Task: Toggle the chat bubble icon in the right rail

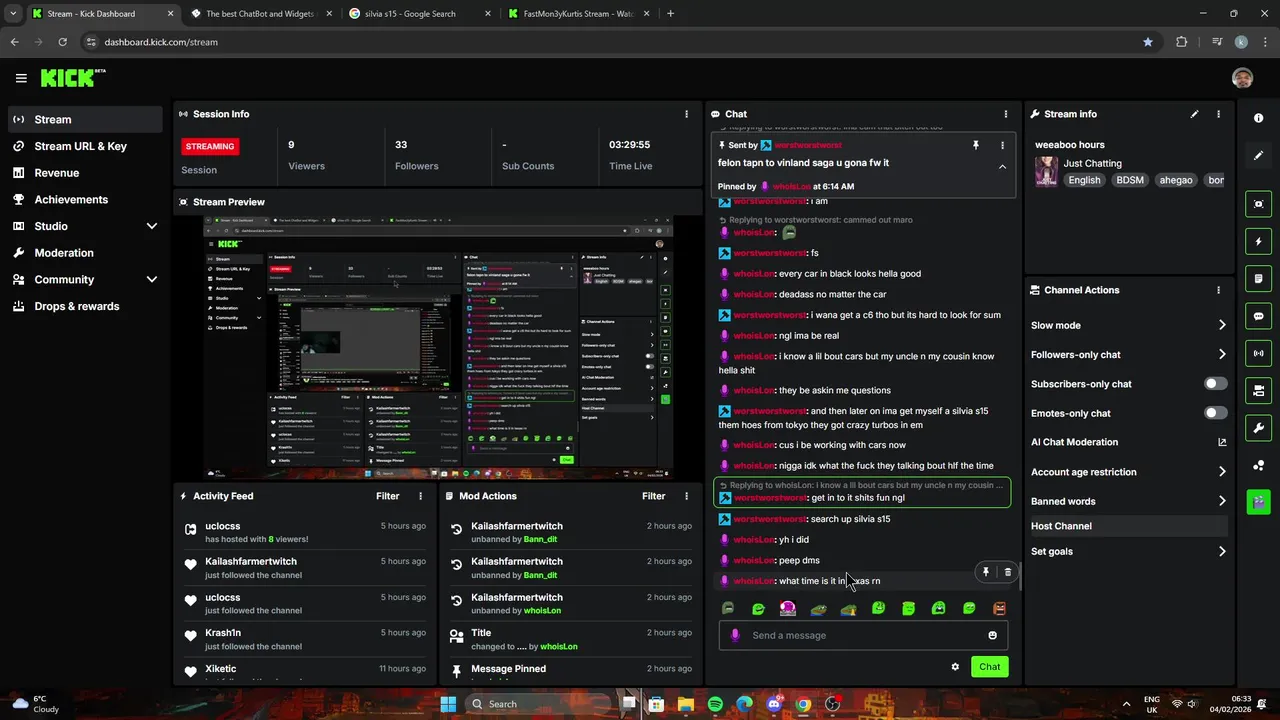Action: (1258, 316)
